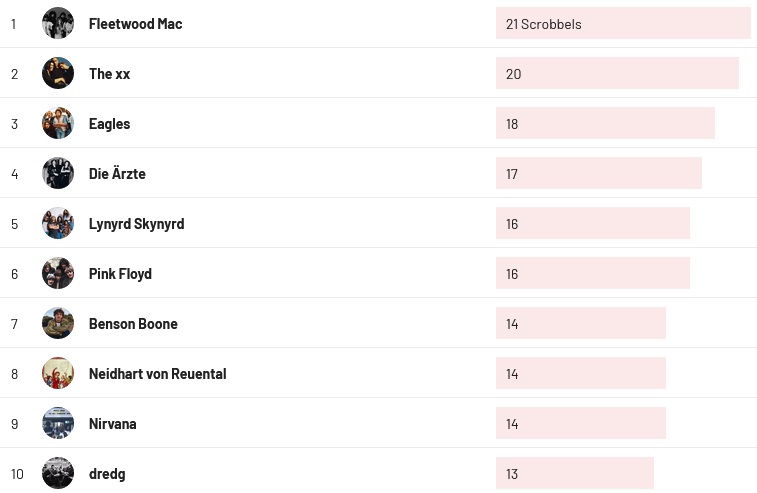Click Lynyrd Skynyrd artist avatar
757x493 pixels.
pos(58,223)
